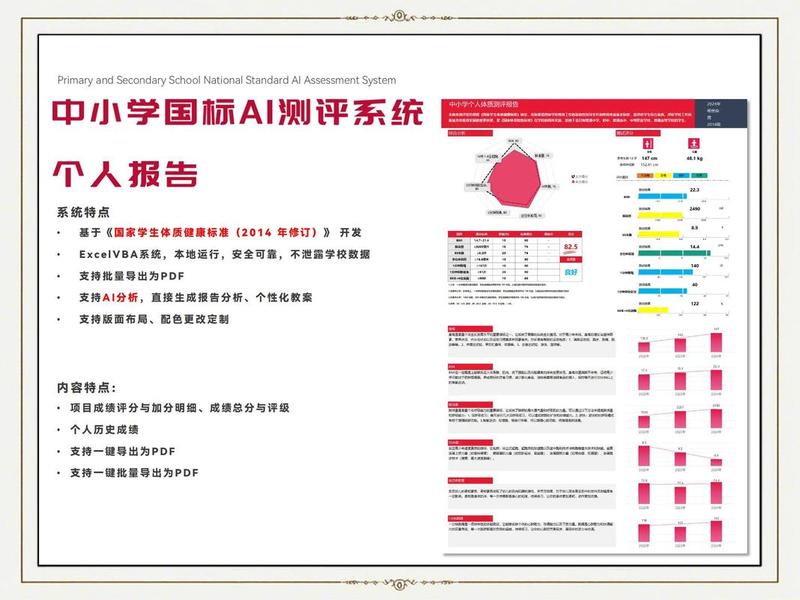The width and height of the screenshot is (800, 600).
Task: Click the radar chart in the report
Action: pos(514,176)
